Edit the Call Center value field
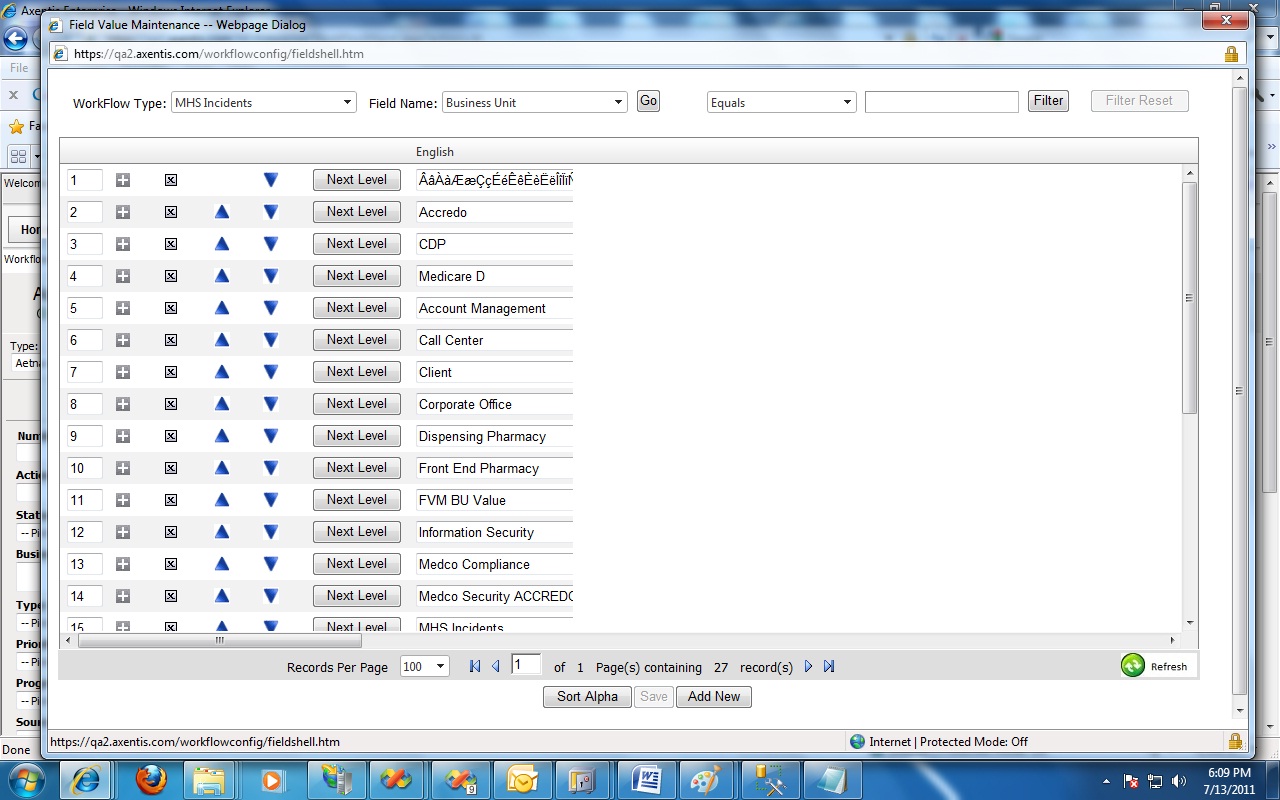Viewport: 1280px width, 800px height. coord(495,340)
